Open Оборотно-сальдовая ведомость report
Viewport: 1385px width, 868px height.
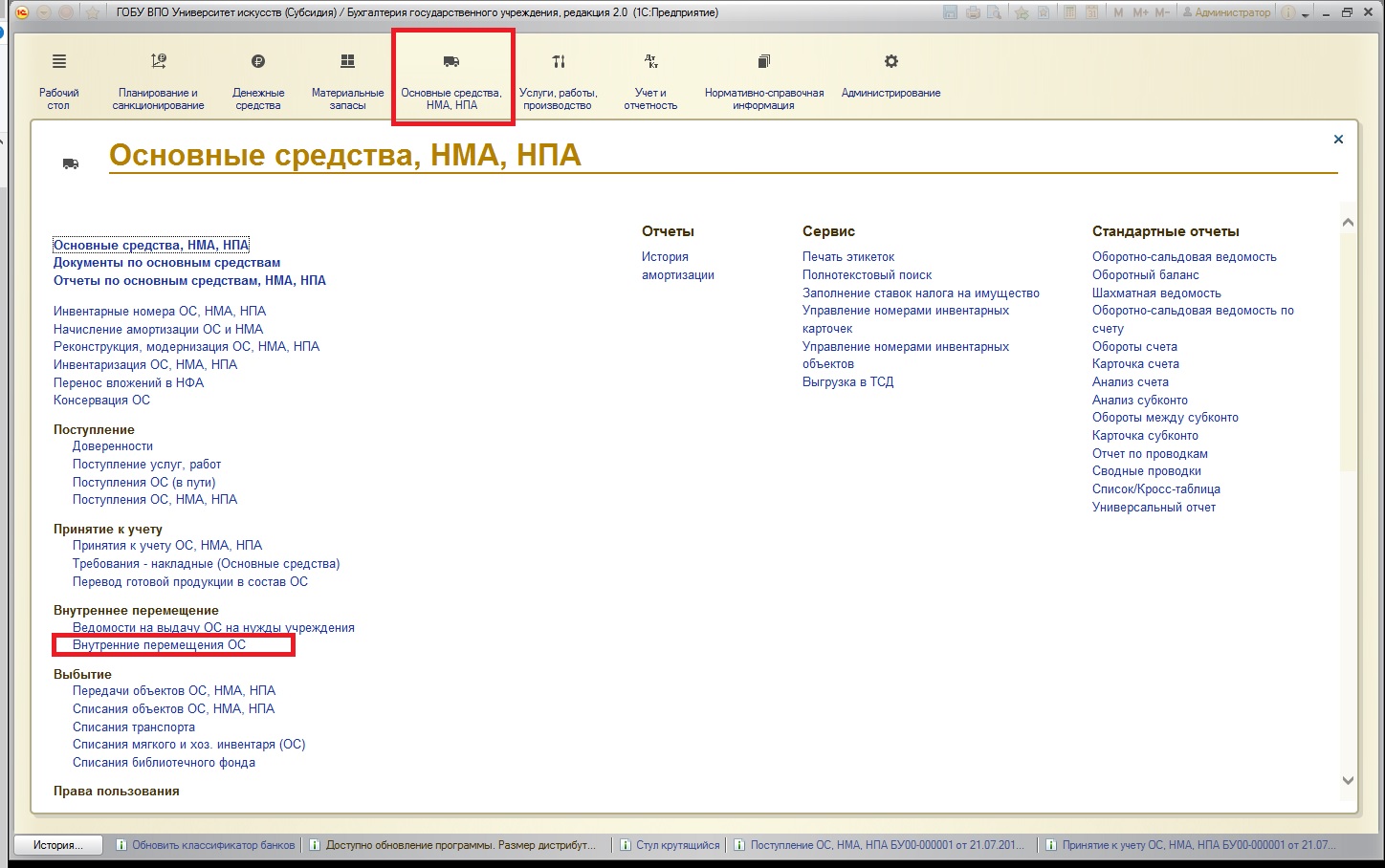click(1184, 257)
